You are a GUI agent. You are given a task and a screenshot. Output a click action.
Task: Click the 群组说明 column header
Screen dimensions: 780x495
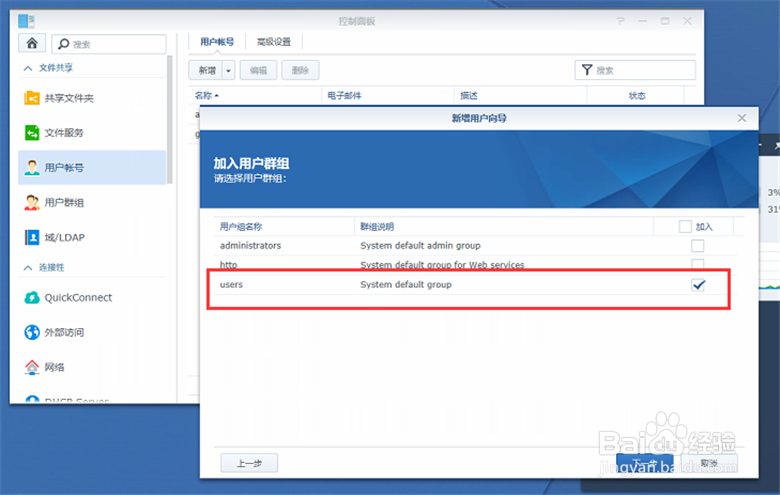coord(377,227)
